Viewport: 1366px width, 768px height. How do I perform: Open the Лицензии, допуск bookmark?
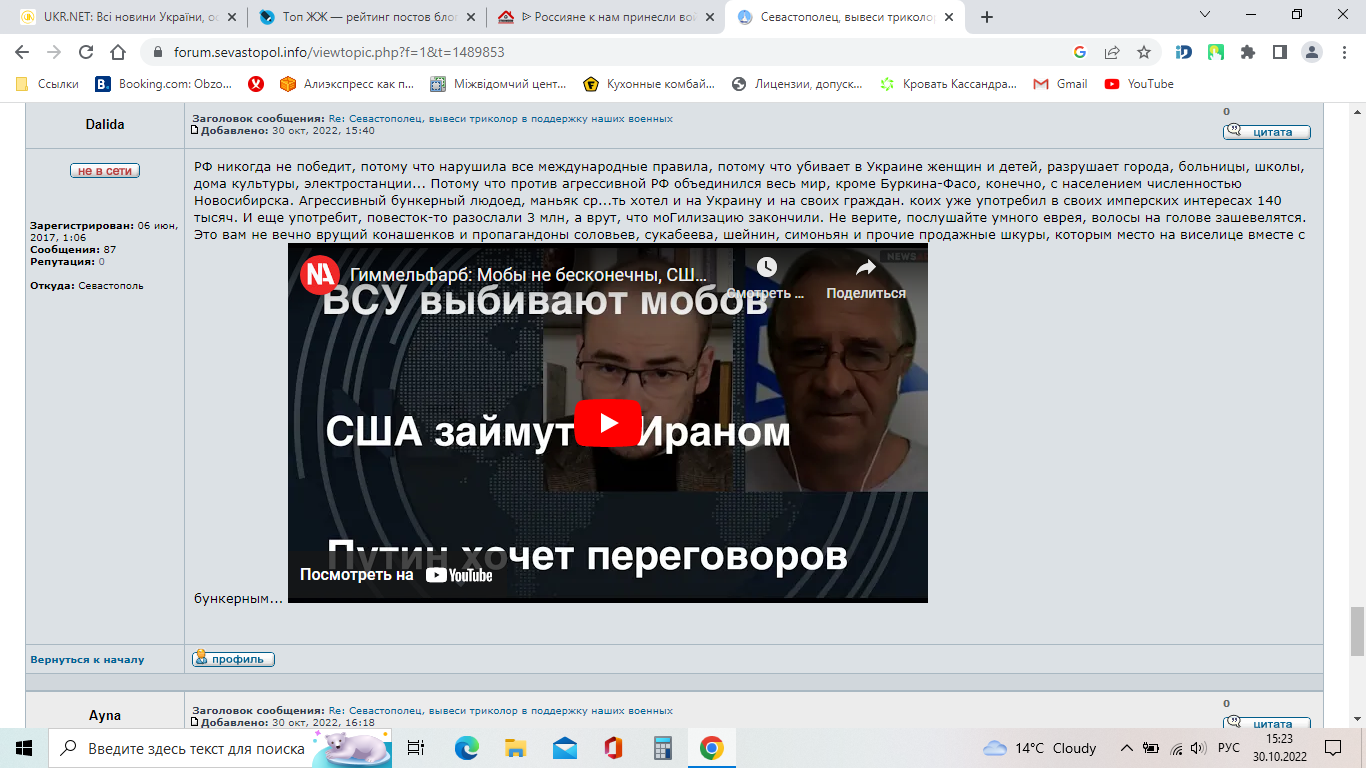tap(797, 84)
